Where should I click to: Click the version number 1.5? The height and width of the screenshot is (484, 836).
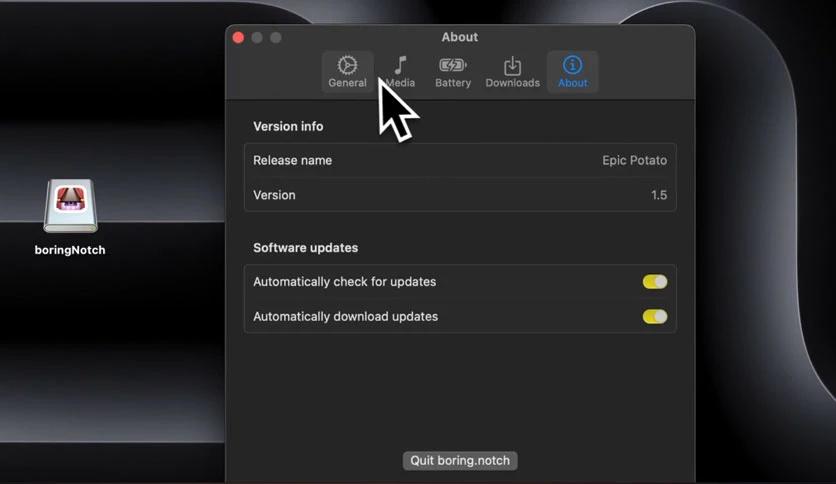pyautogui.click(x=659, y=195)
